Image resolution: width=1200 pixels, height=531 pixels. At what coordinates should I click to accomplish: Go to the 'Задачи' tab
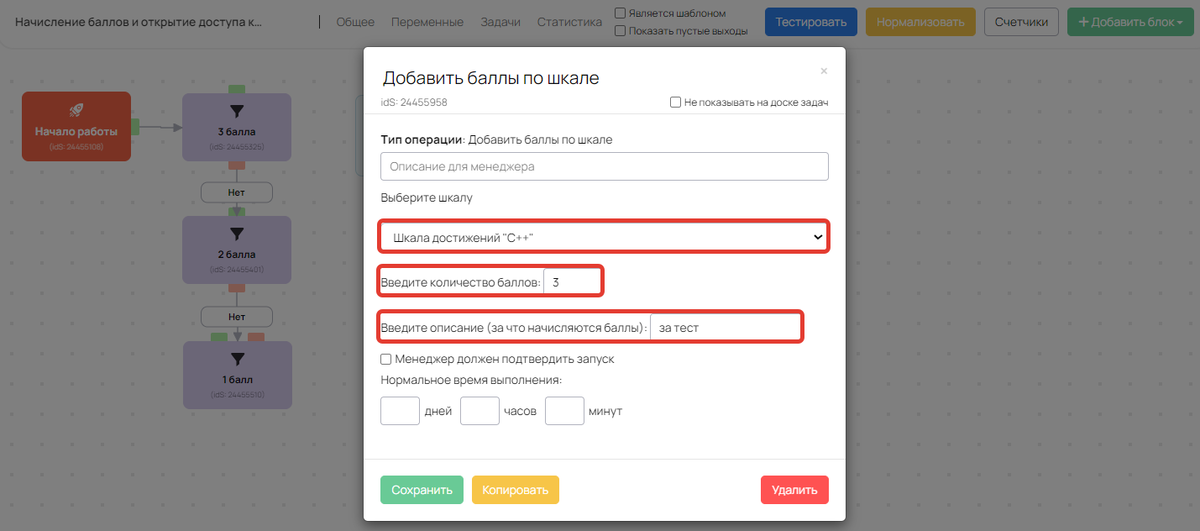click(500, 22)
